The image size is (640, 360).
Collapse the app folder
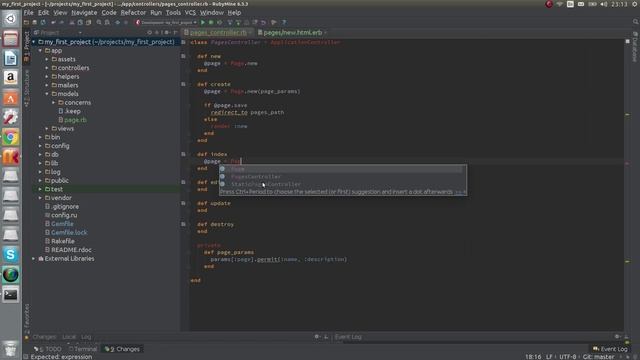(x=40, y=51)
